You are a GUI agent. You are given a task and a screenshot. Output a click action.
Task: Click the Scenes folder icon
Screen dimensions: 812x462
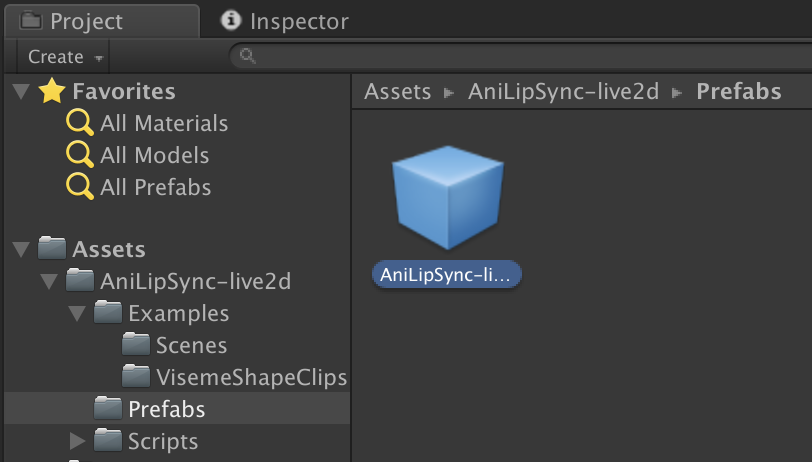[x=136, y=344]
